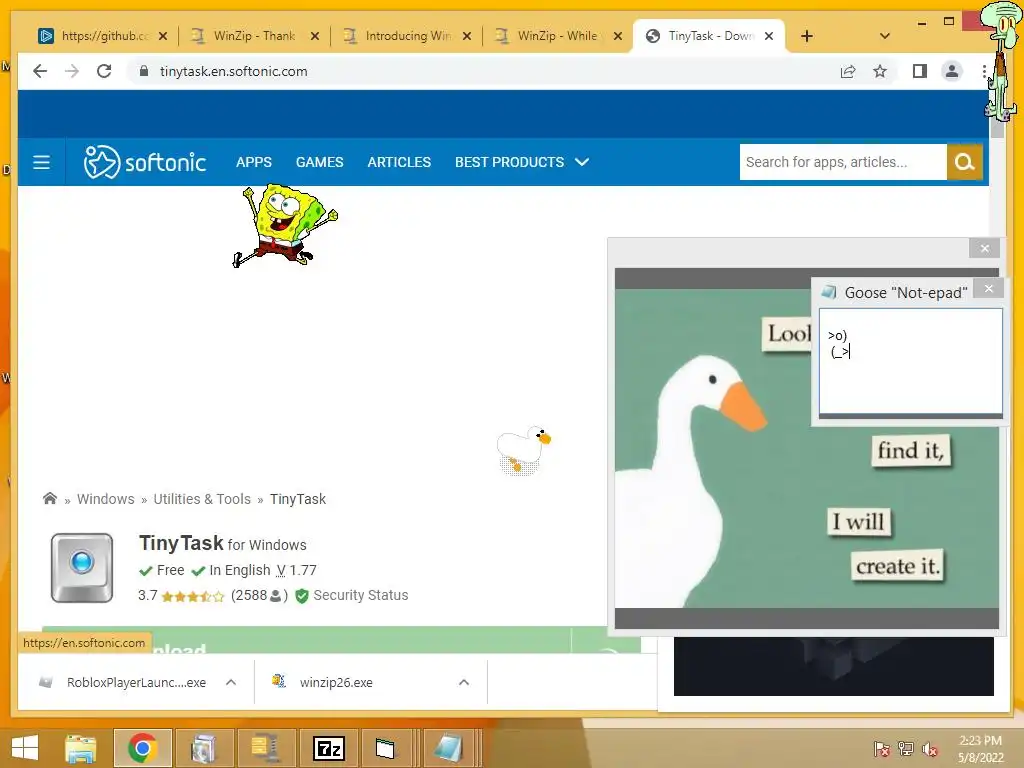
Task: Open File Explorer from the taskbar
Action: tap(80, 748)
